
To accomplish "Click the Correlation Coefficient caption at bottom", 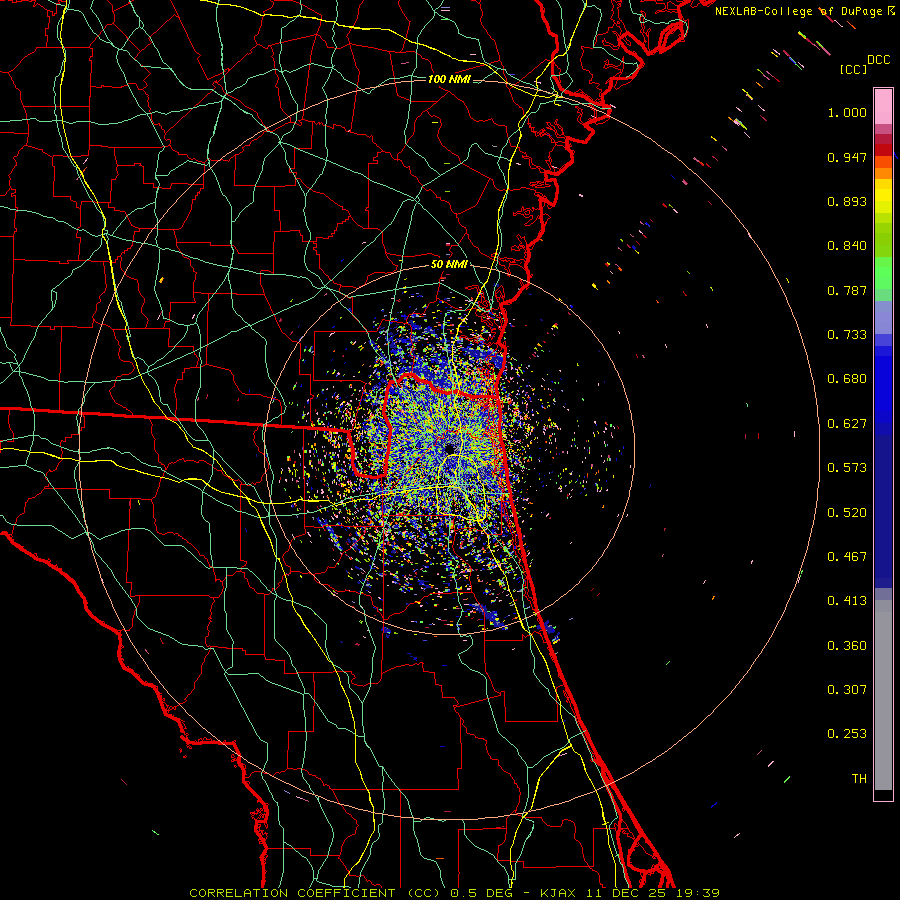I will click(454, 893).
